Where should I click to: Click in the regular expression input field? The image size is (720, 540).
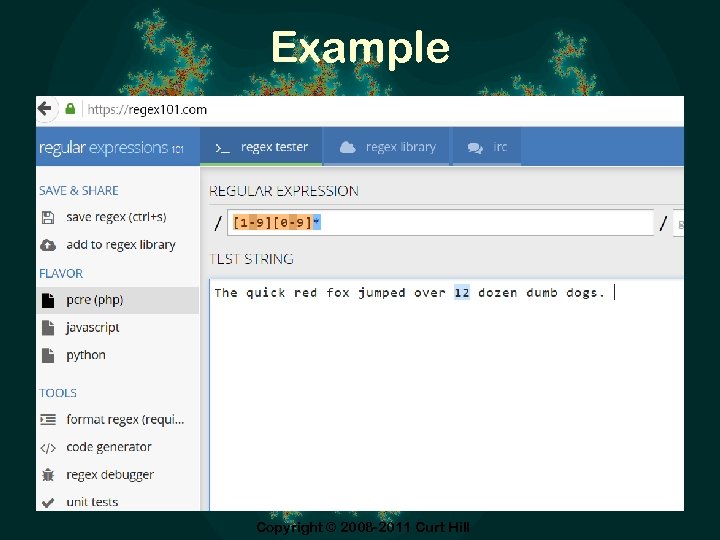[x=440, y=223]
